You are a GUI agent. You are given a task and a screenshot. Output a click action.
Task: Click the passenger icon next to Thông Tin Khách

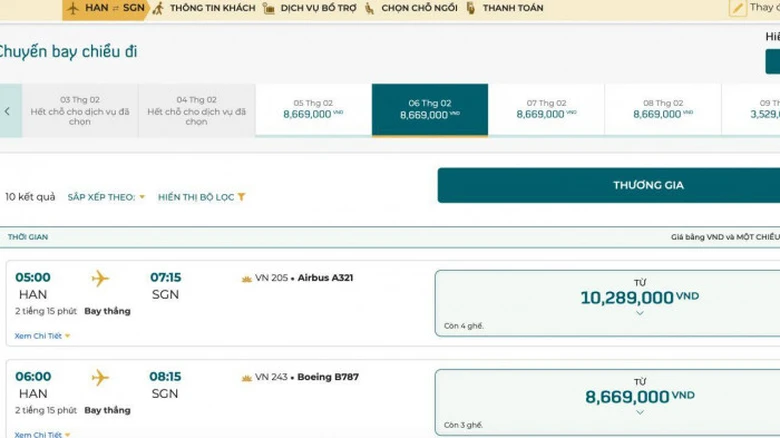[158, 8]
